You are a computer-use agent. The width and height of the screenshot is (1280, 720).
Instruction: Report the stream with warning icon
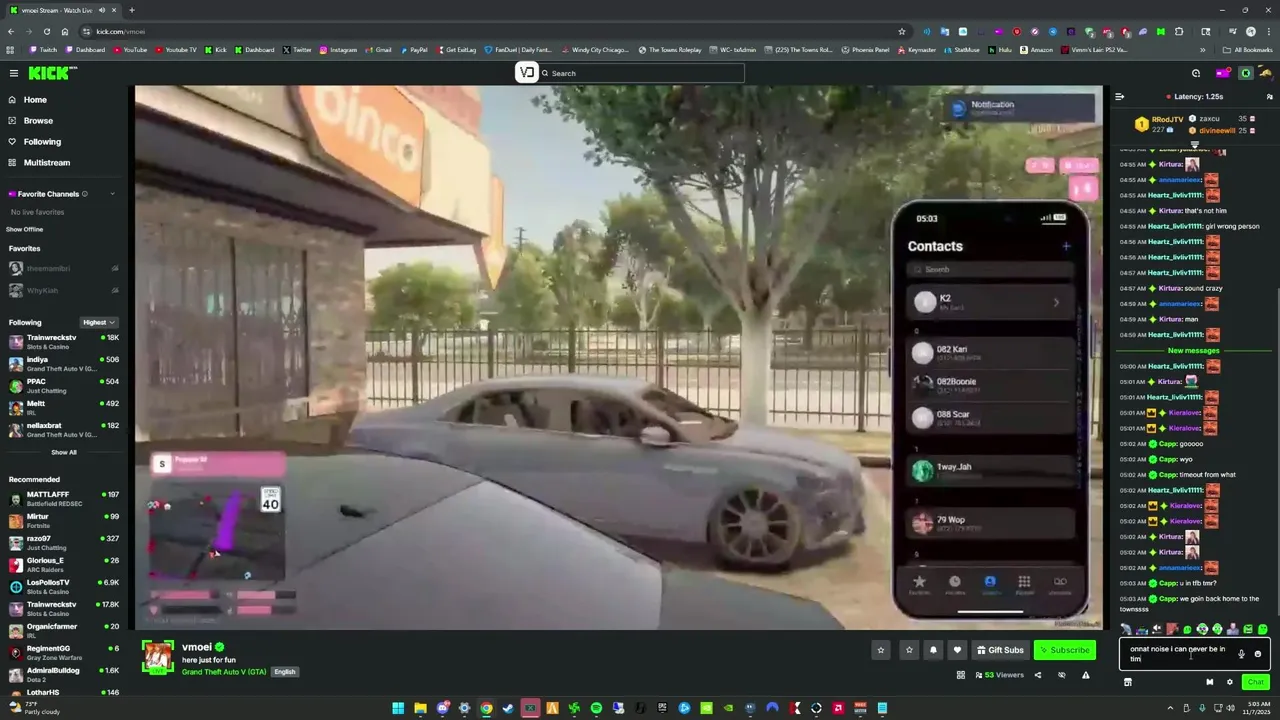[1086, 675]
